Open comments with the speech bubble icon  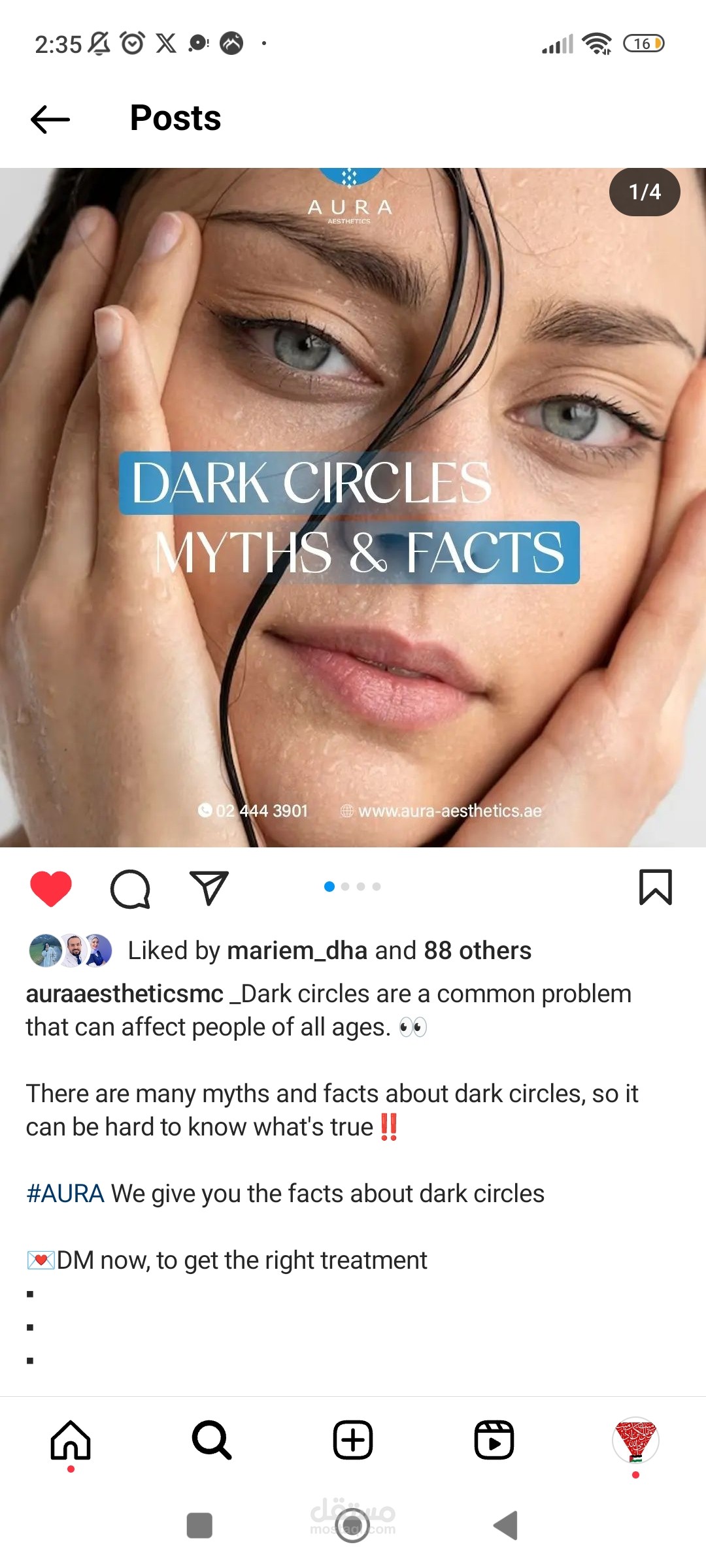tap(130, 889)
